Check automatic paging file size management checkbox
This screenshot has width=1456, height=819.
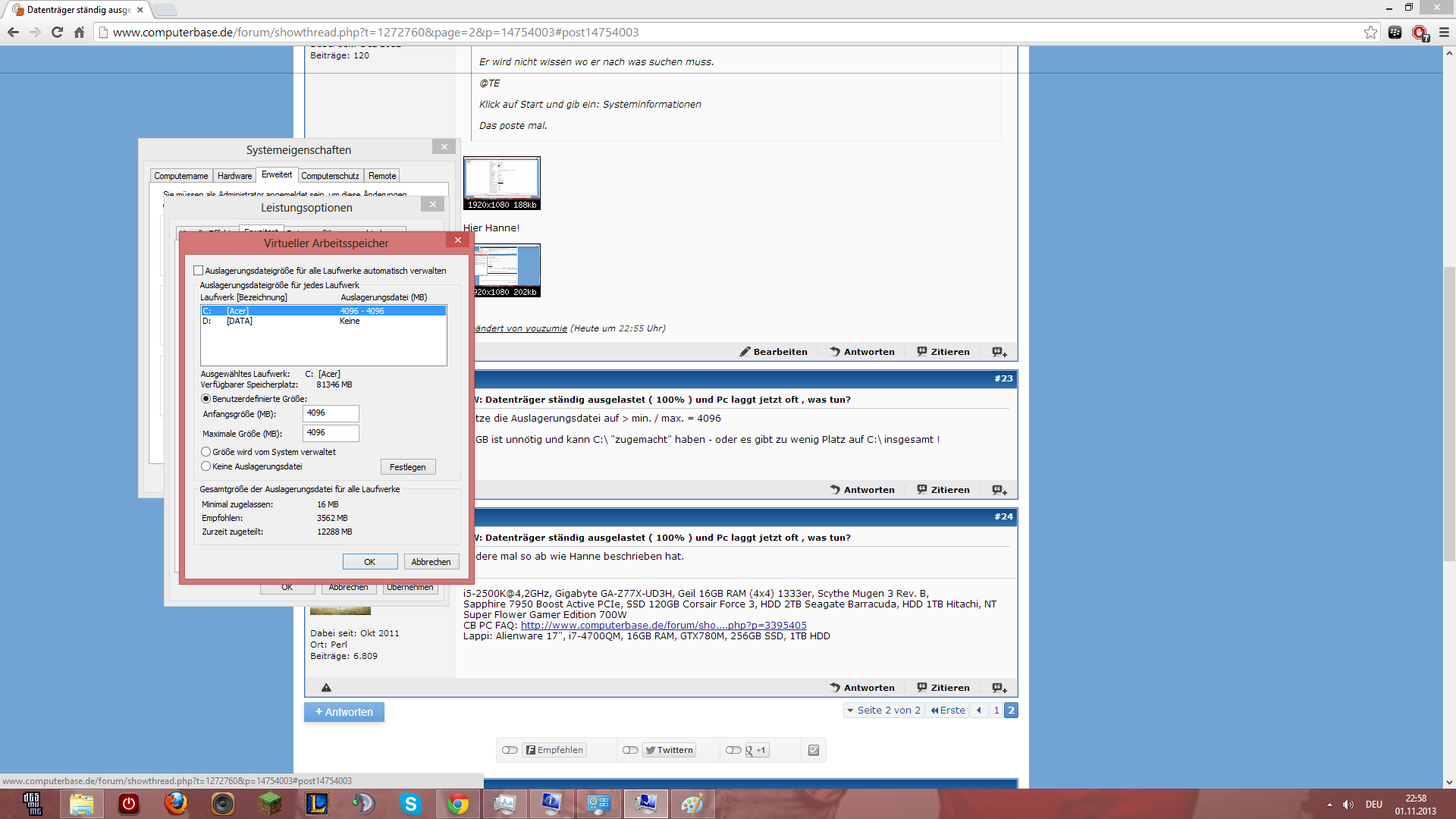pyautogui.click(x=199, y=271)
